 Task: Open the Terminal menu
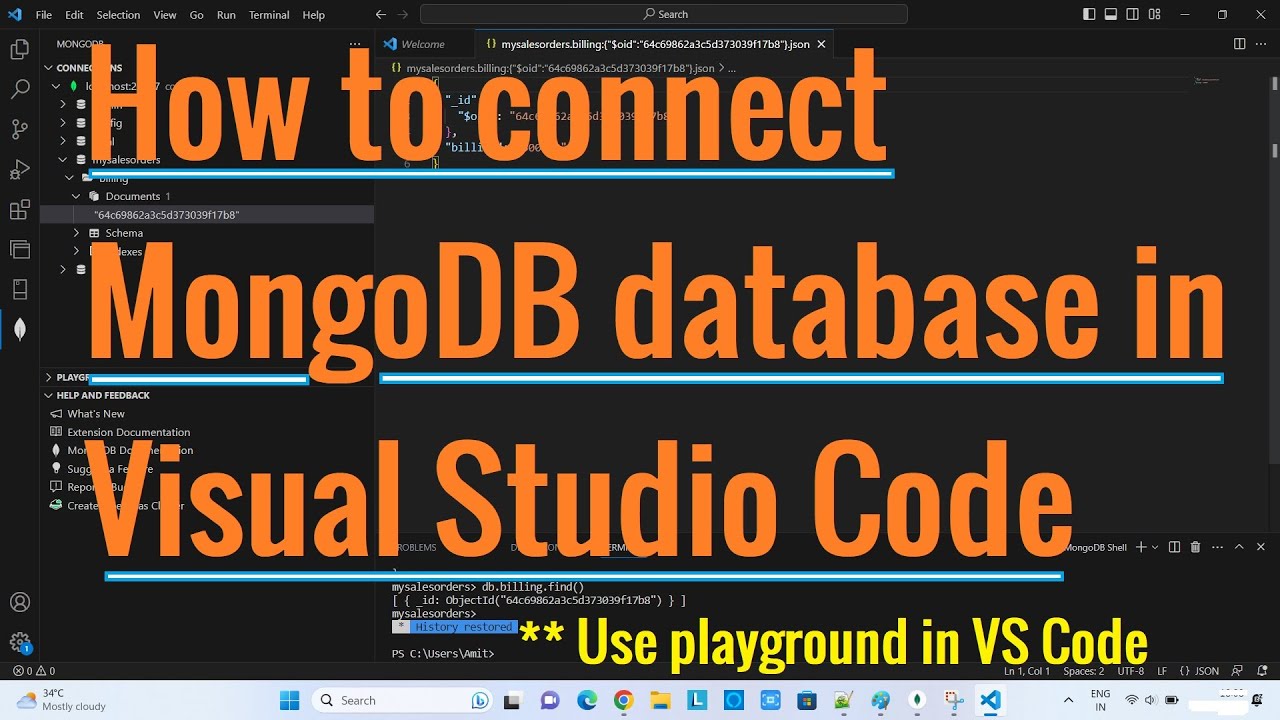pyautogui.click(x=269, y=15)
